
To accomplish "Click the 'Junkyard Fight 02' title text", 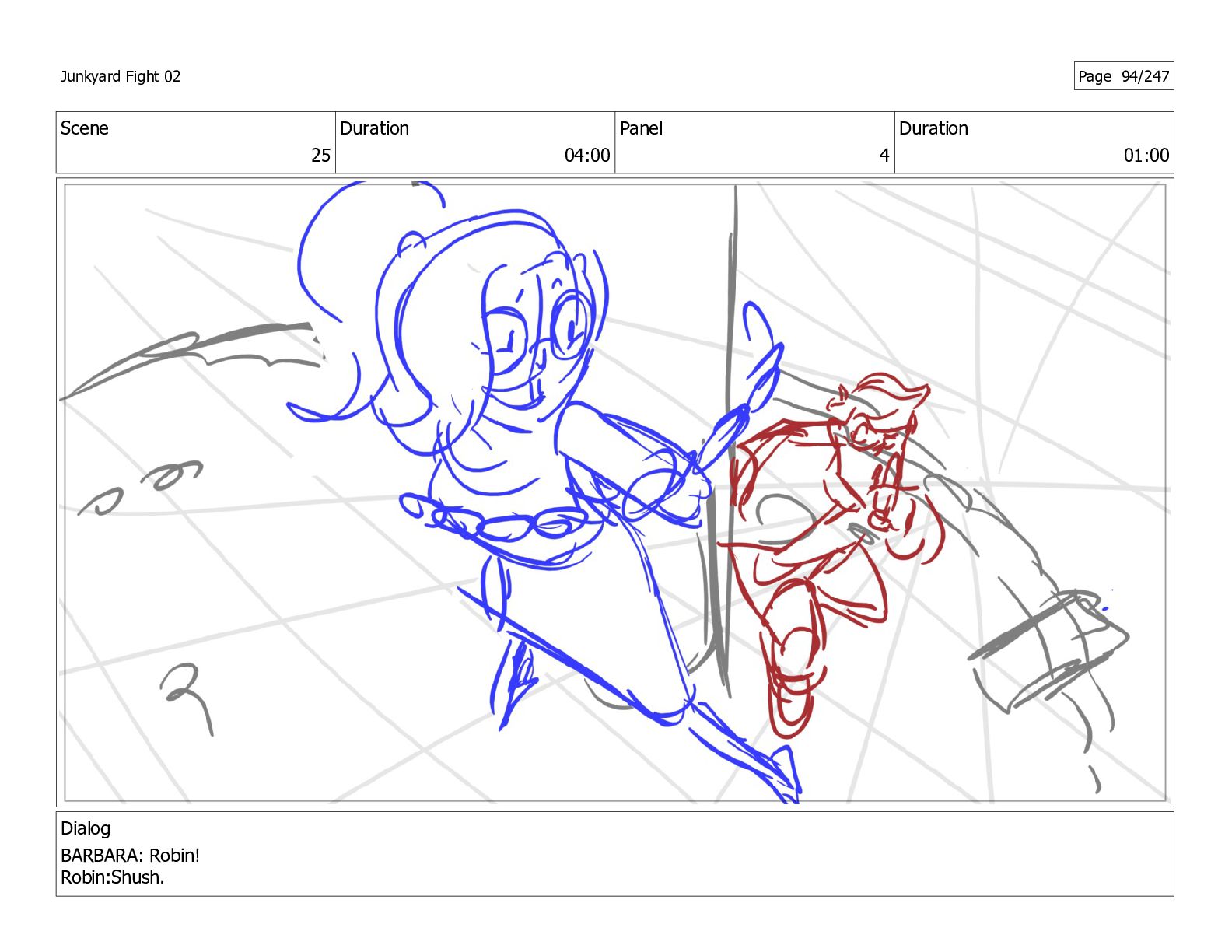I will tap(121, 76).
